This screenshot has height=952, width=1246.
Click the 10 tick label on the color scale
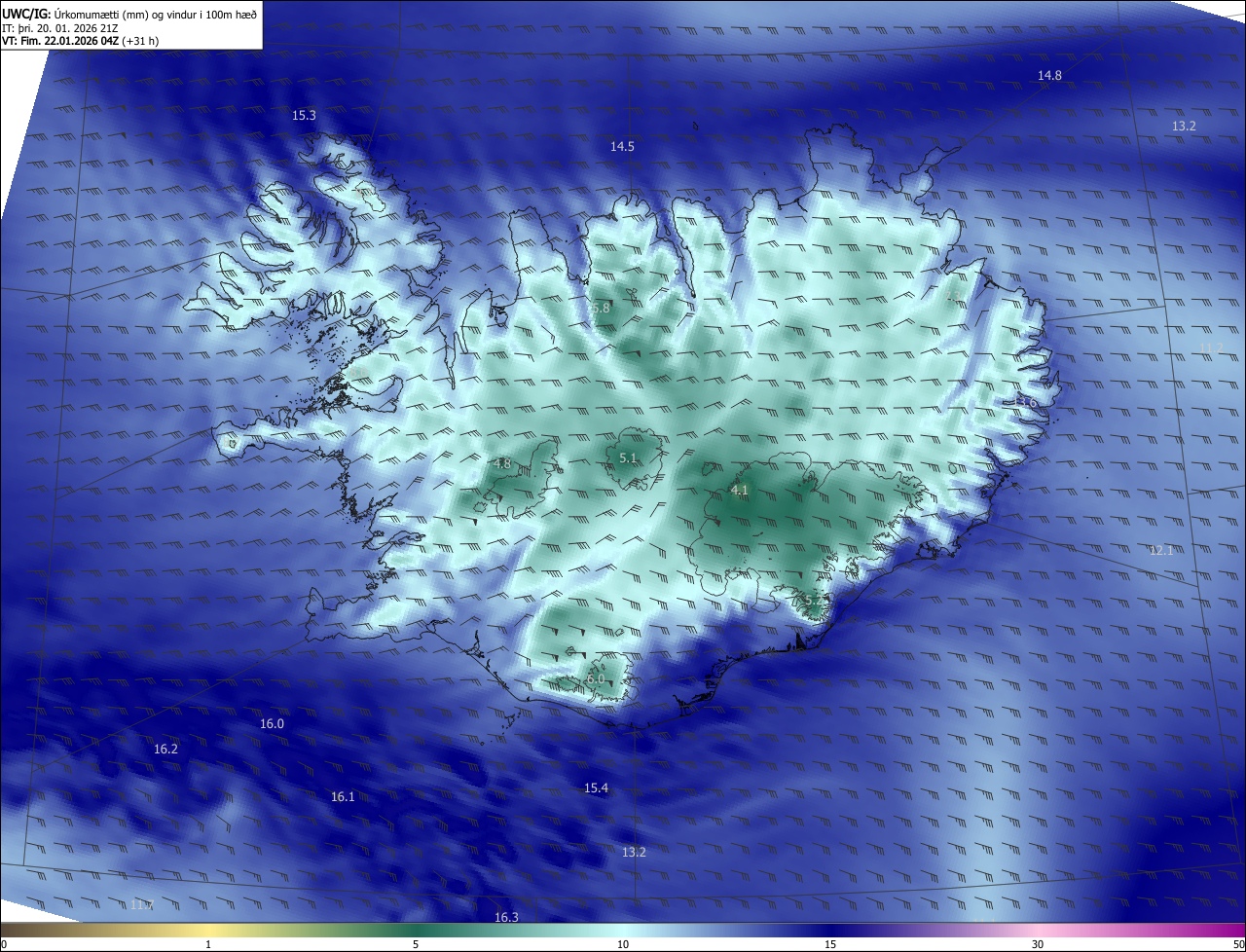tap(623, 944)
